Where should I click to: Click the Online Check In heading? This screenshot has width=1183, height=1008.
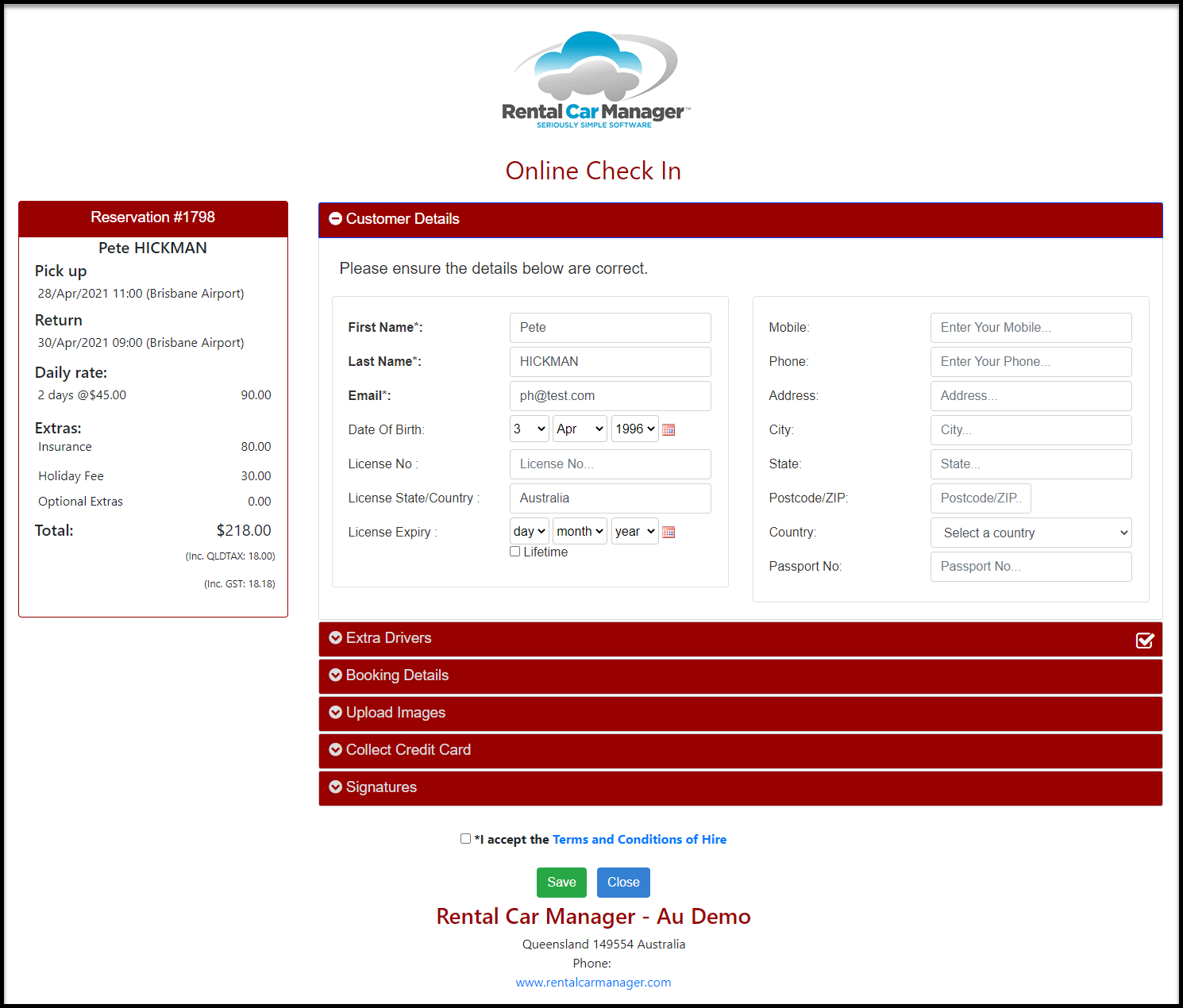tap(593, 171)
